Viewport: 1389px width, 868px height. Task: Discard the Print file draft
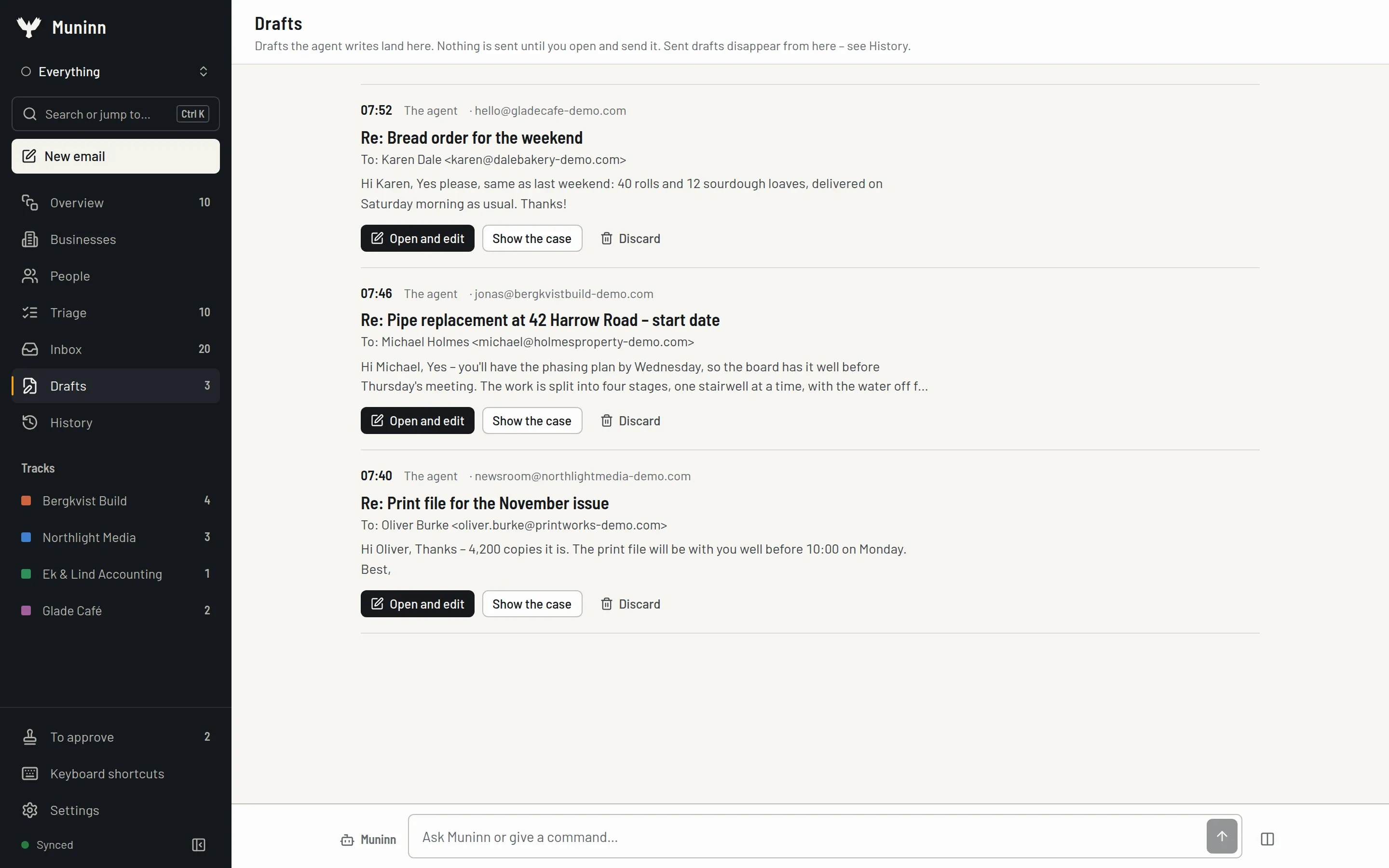630,604
